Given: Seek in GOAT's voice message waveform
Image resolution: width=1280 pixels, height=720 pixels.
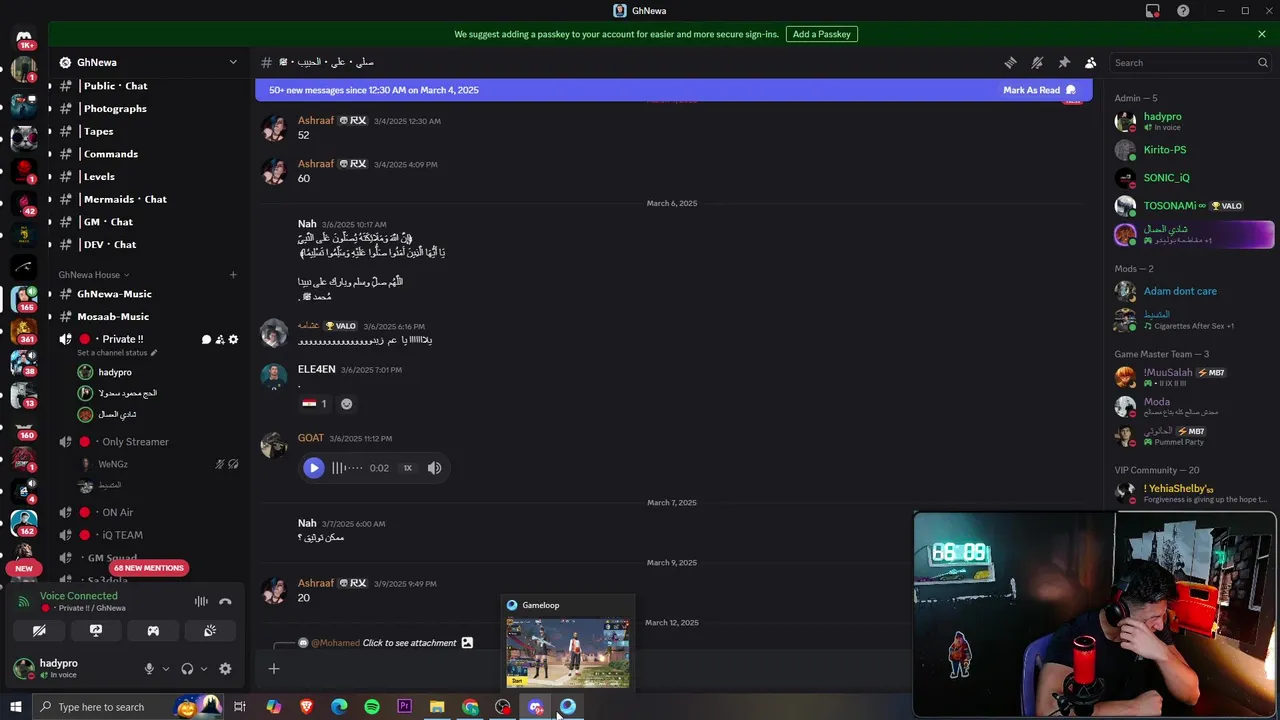Looking at the screenshot, I should (347, 468).
